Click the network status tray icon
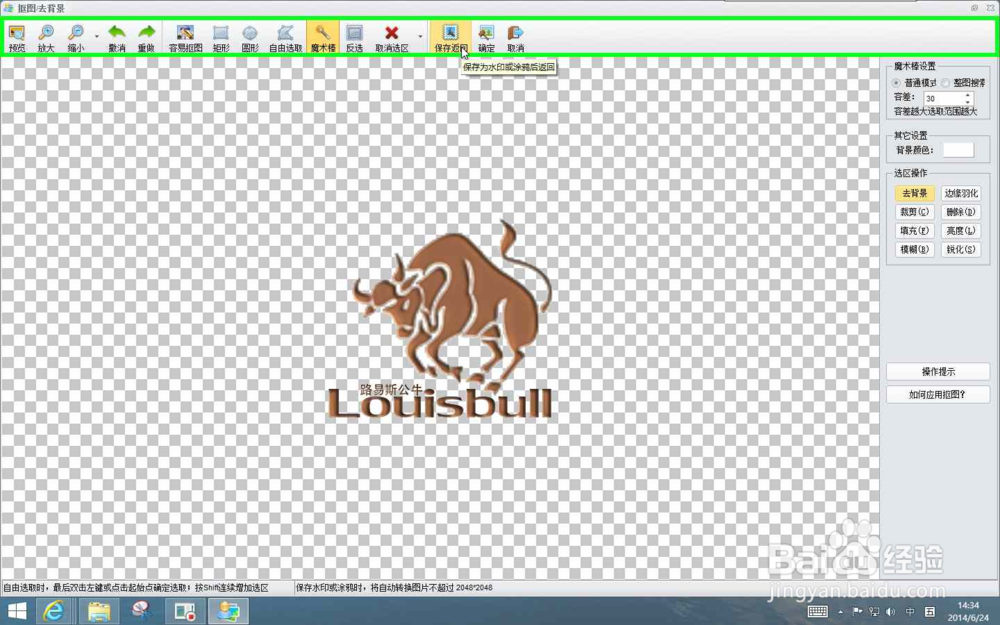1000x625 pixels. click(874, 612)
